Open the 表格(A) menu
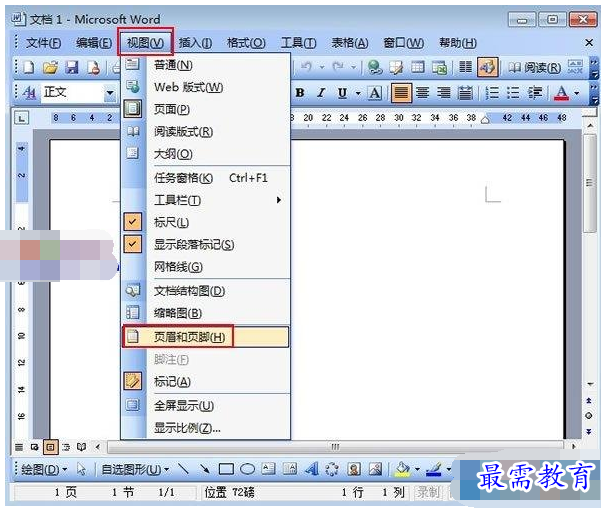 (x=350, y=43)
